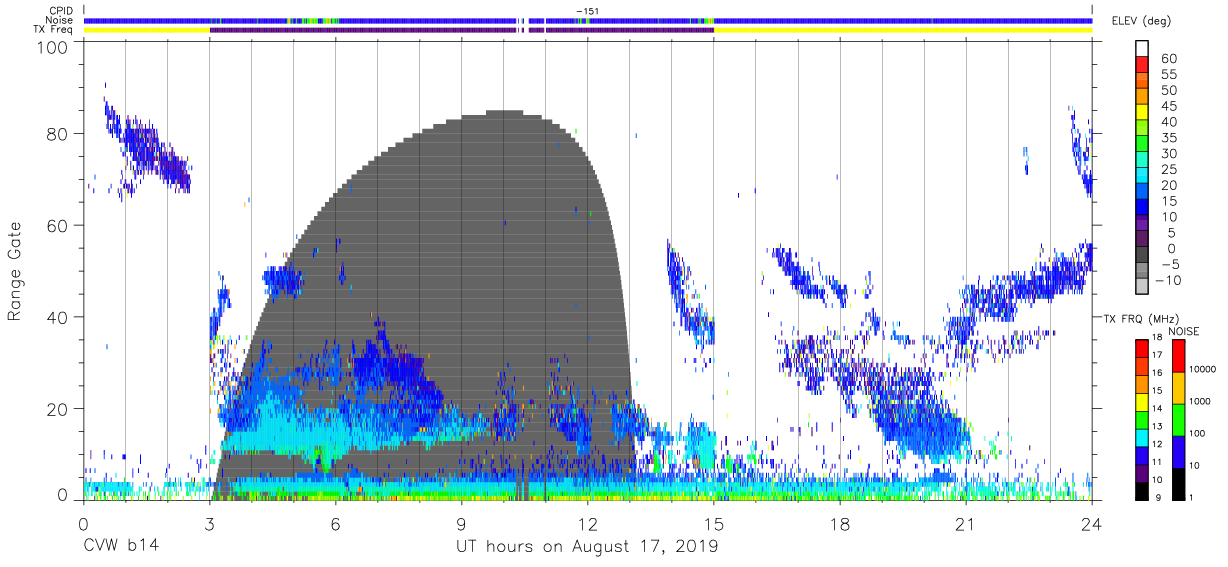Click the '40' tick on the Range Gate axis
The width and height of the screenshot is (1228, 567).
pyautogui.click(x=58, y=317)
